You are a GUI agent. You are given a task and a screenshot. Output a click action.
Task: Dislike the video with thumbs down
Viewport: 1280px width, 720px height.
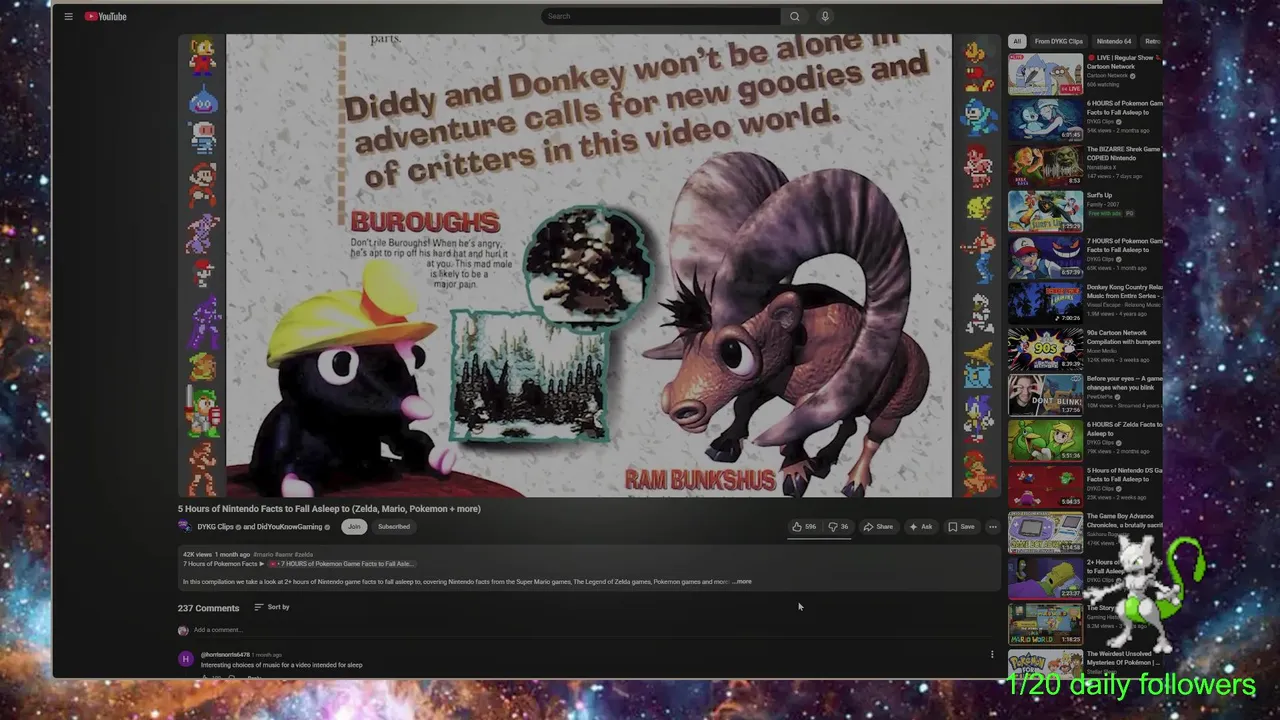[x=838, y=527]
